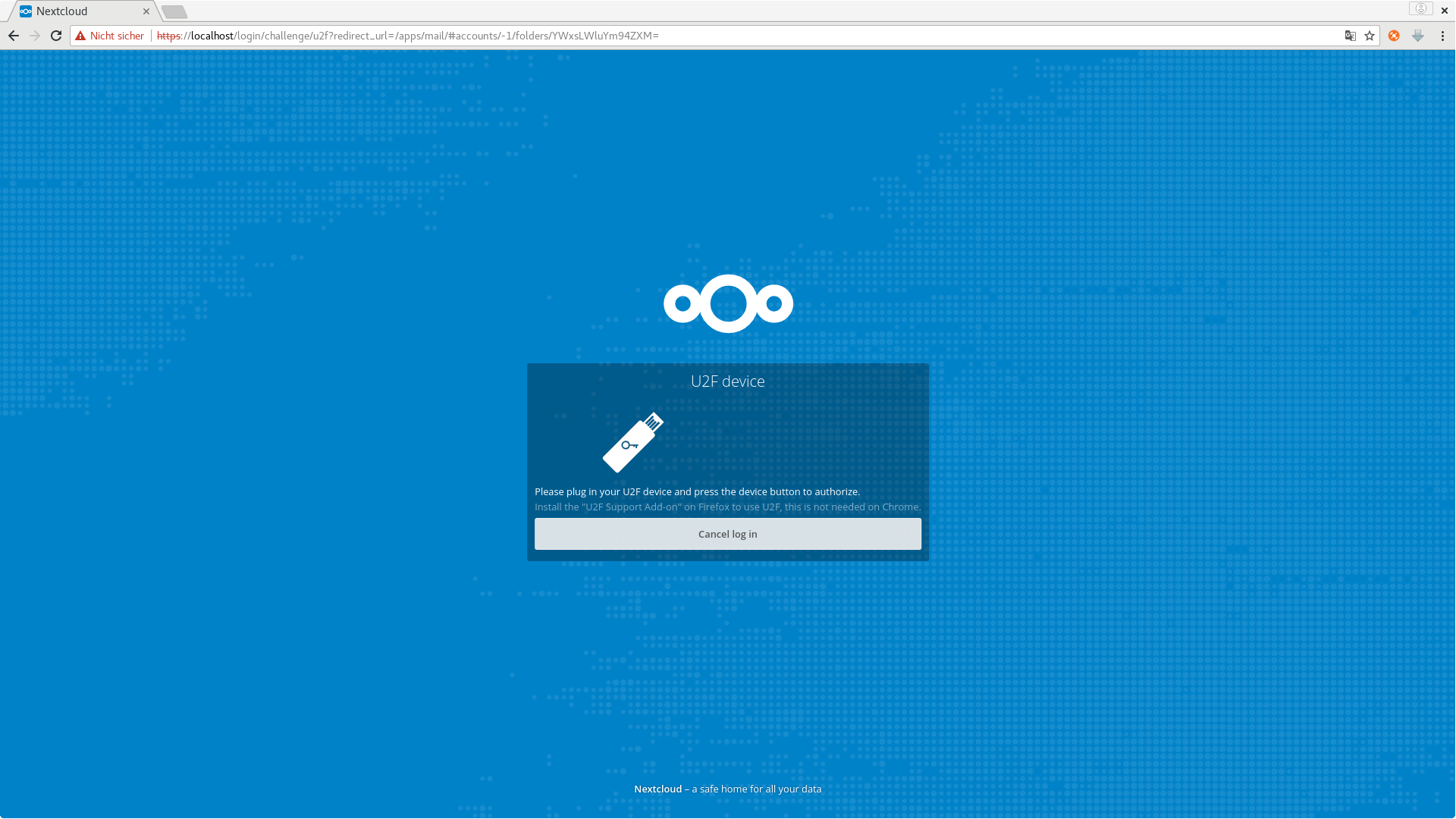This screenshot has width=1456, height=819.
Task: Click the browser forward arrow
Action: (35, 36)
